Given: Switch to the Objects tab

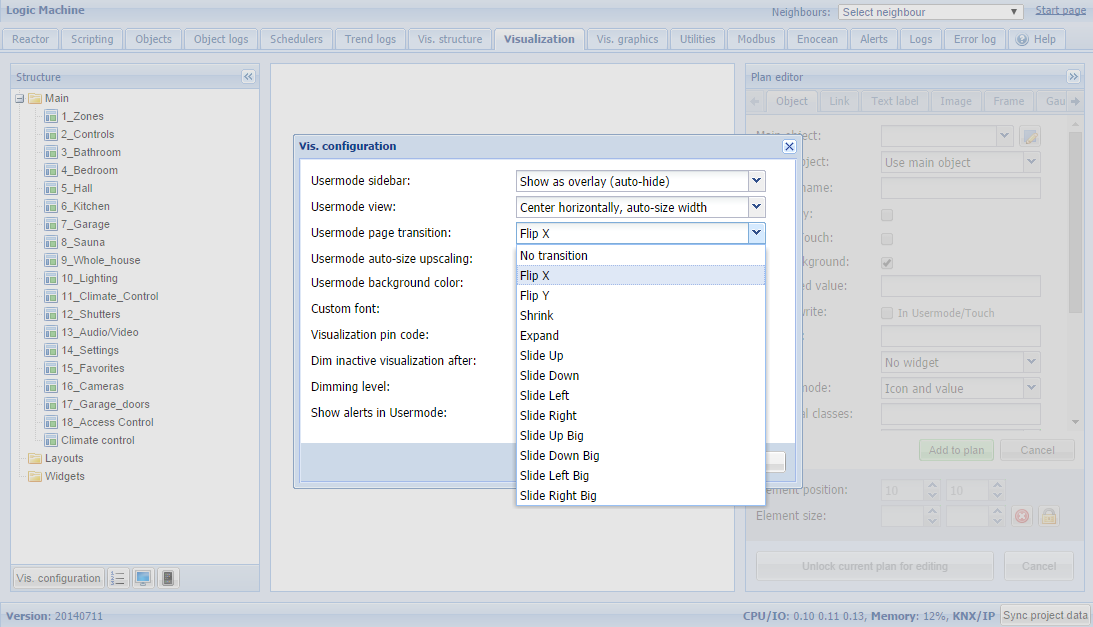Looking at the screenshot, I should click(x=153, y=39).
